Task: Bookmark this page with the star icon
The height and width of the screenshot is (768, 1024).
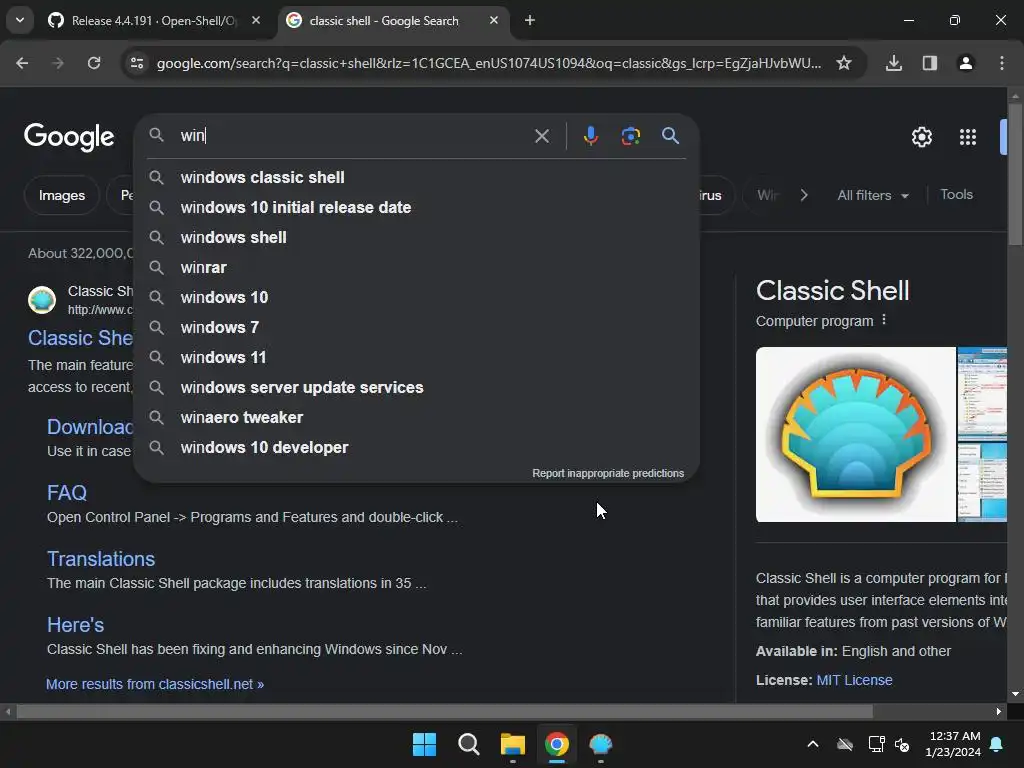Action: 844,63
